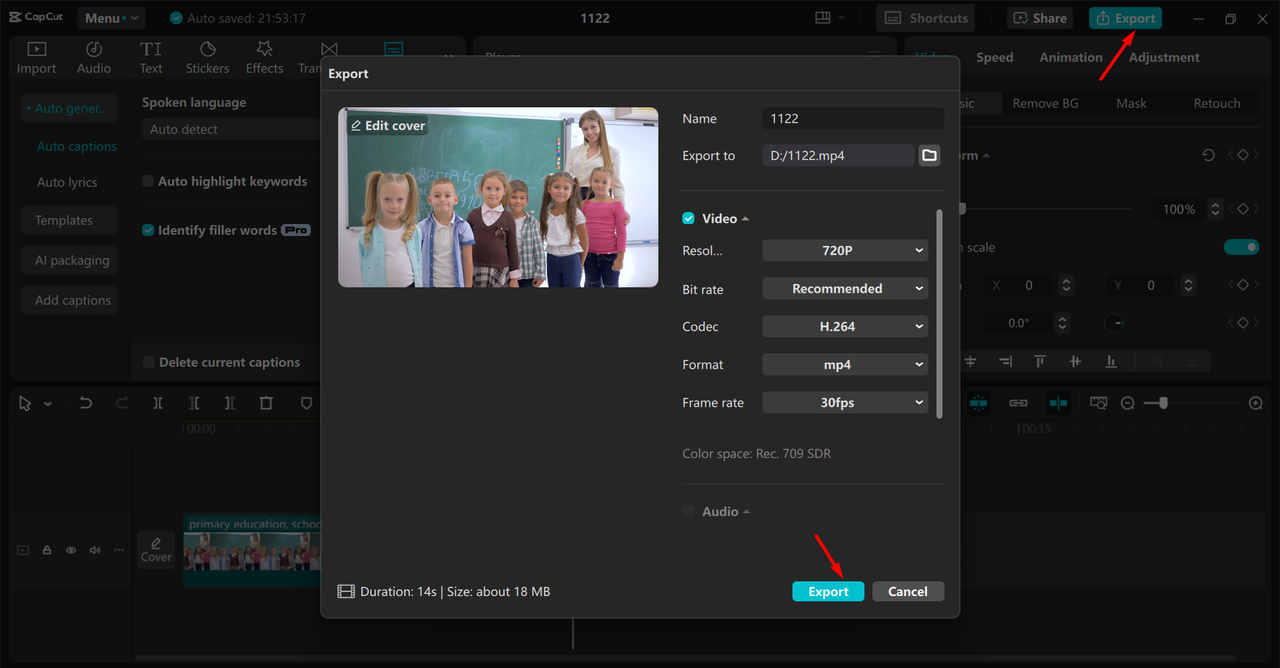Mute the video track with the speaker icon

pos(95,550)
